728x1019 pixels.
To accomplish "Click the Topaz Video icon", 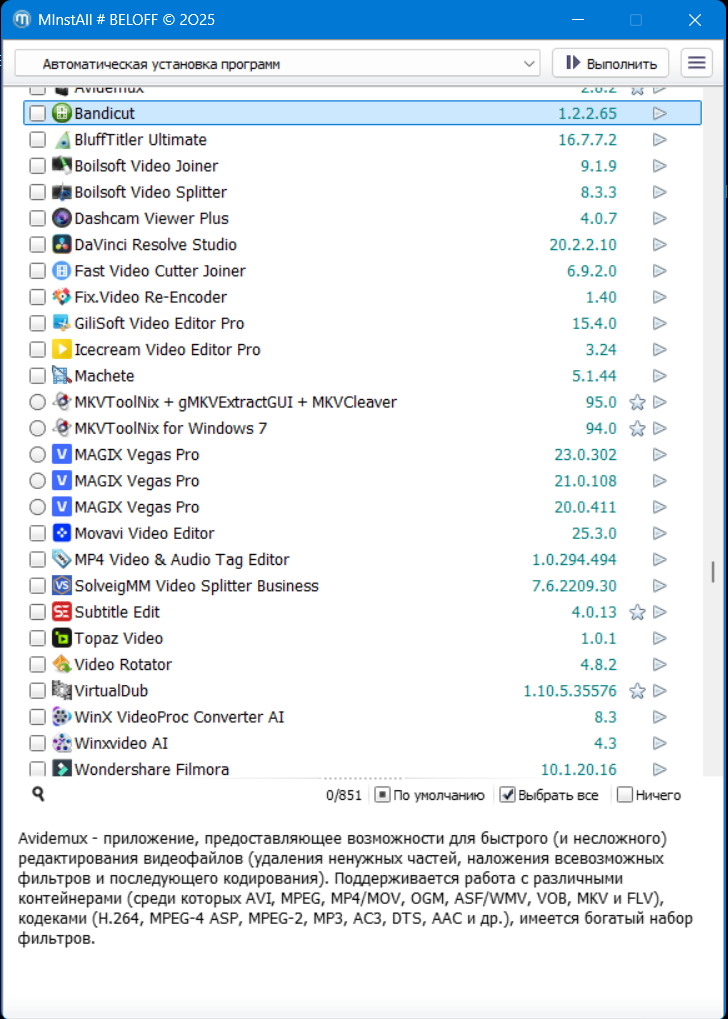I will 62,638.
